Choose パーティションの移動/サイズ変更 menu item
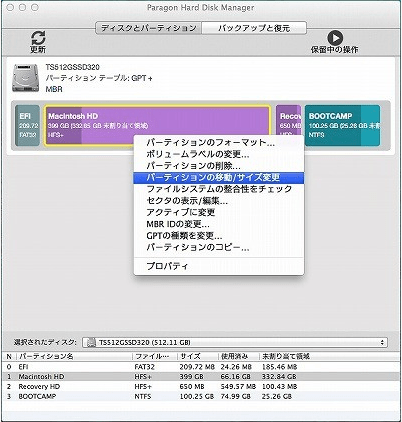 pyautogui.click(x=219, y=178)
